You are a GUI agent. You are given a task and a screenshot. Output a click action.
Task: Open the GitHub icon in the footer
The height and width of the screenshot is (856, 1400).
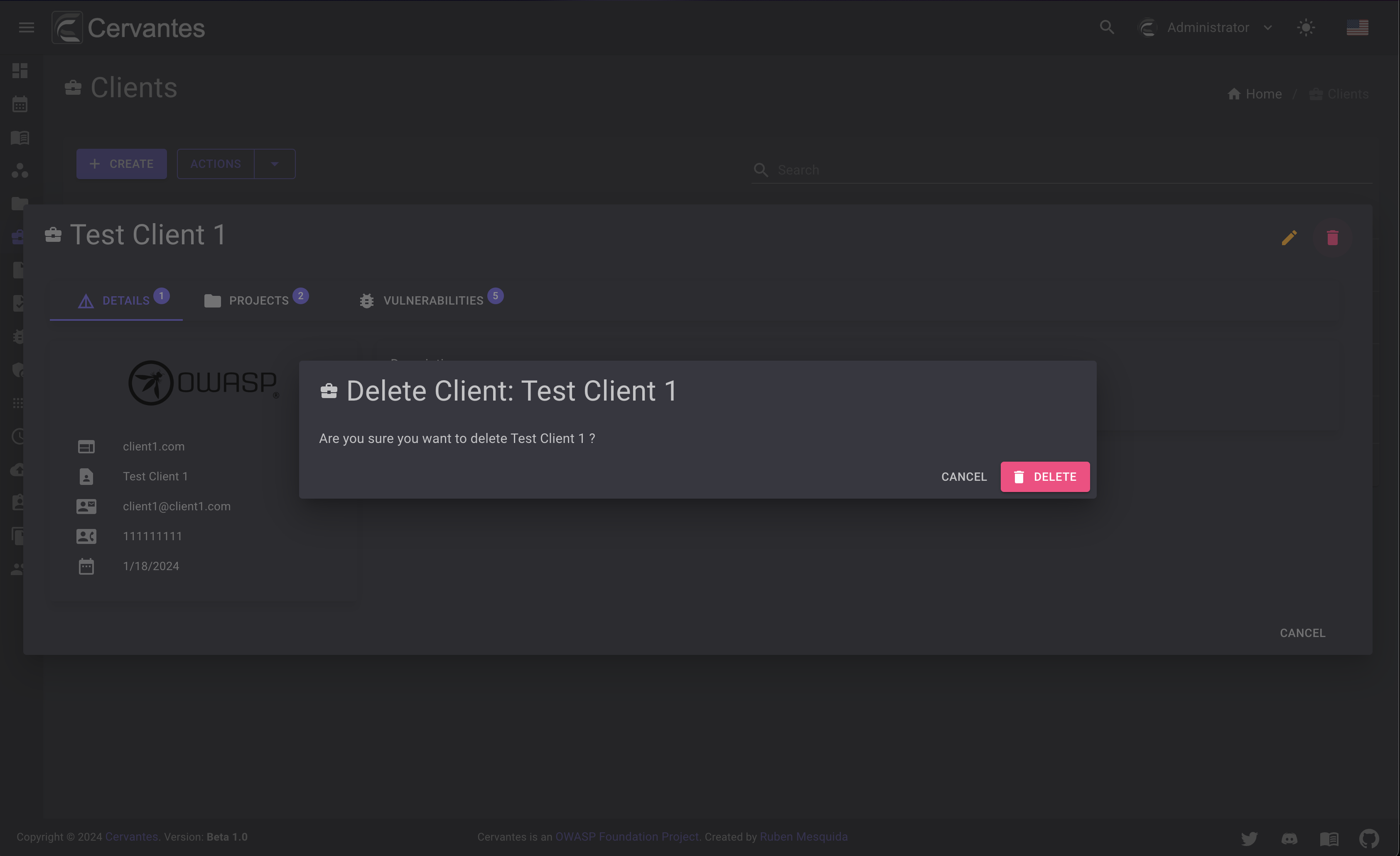(x=1369, y=839)
